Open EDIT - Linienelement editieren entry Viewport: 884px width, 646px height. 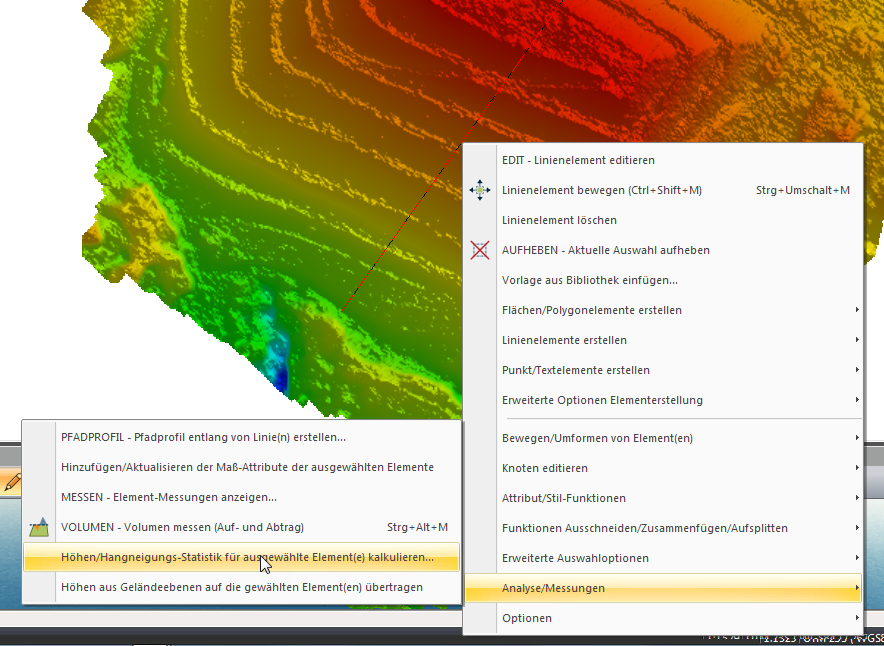[x=663, y=160]
